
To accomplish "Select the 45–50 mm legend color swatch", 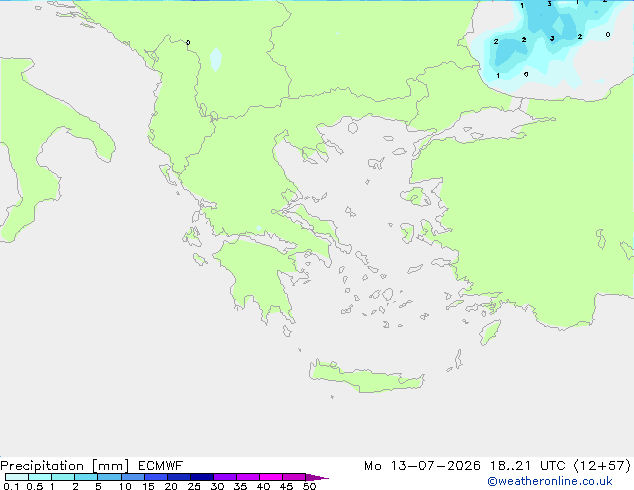I will [x=294, y=477].
